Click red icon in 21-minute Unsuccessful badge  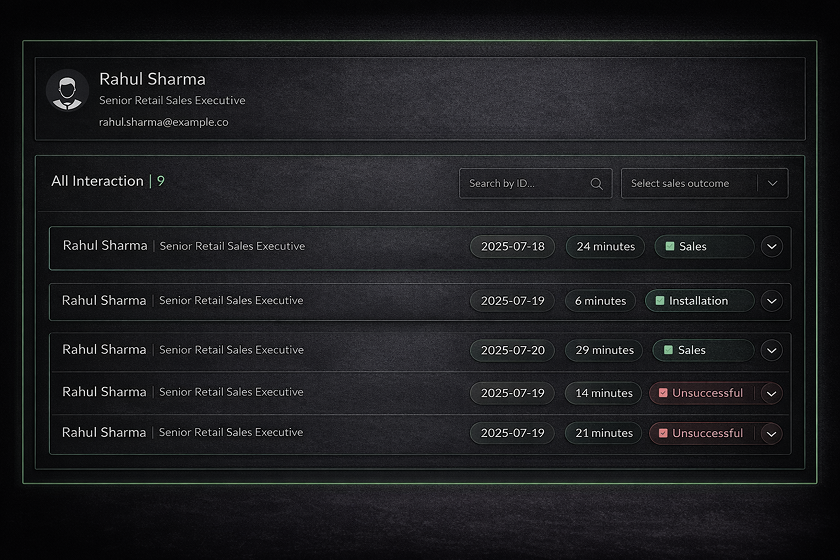click(663, 433)
